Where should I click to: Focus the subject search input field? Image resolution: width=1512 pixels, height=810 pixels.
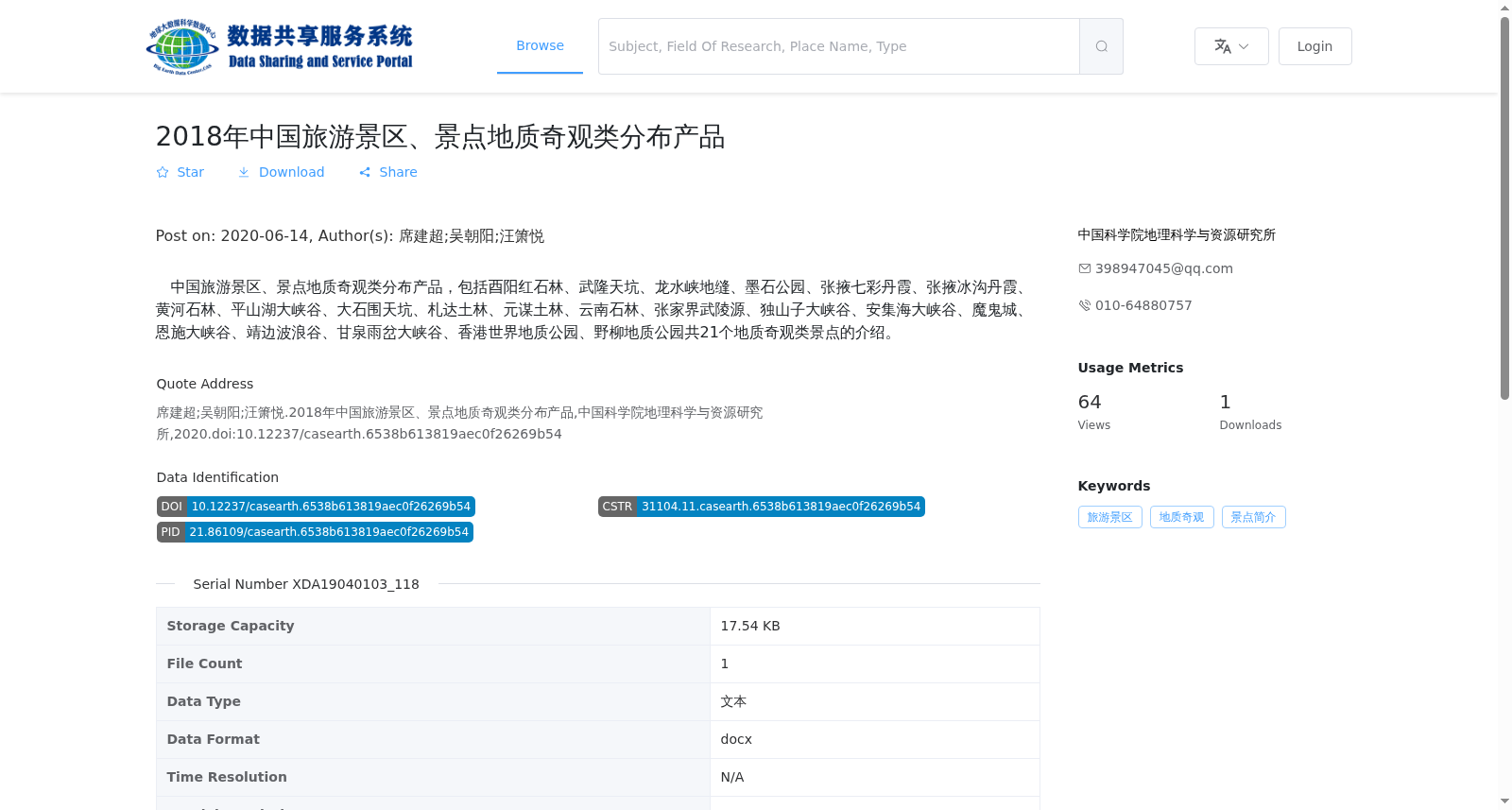[x=839, y=46]
